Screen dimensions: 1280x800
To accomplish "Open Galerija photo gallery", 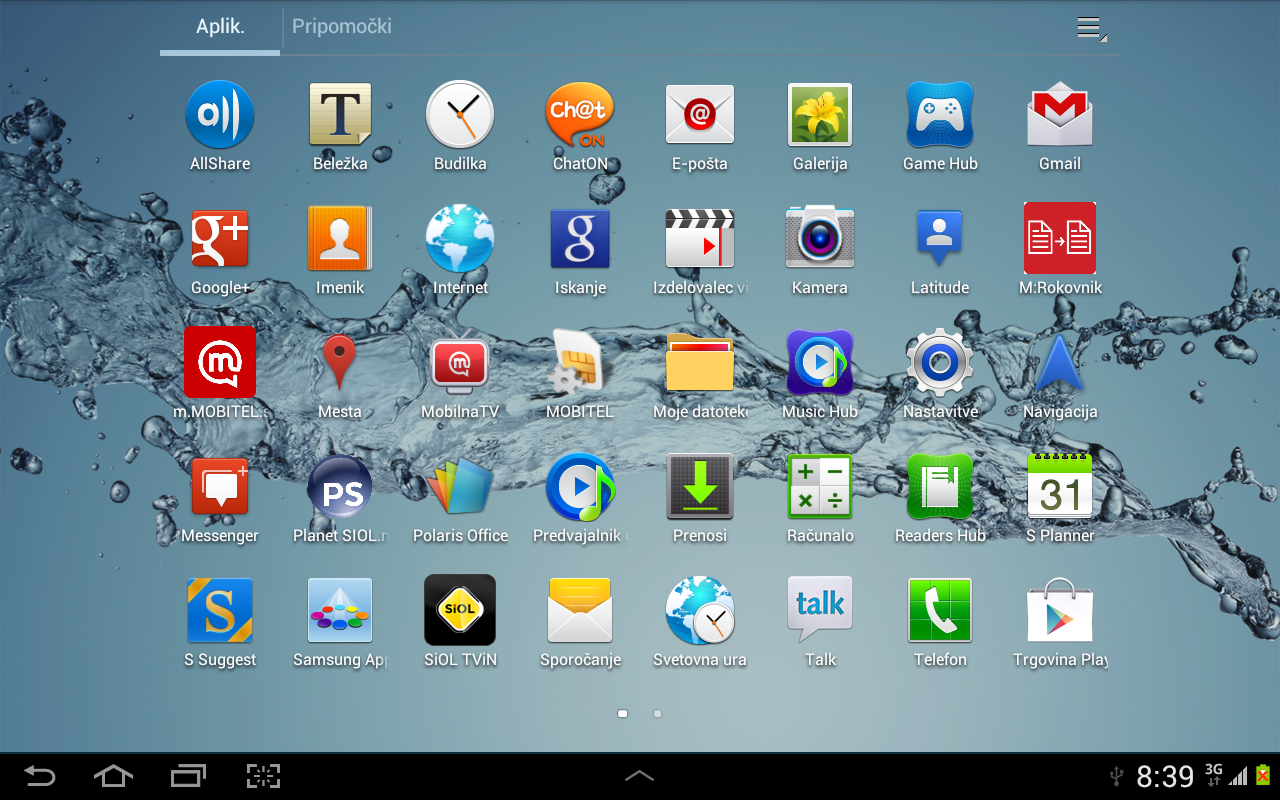I will tap(820, 115).
